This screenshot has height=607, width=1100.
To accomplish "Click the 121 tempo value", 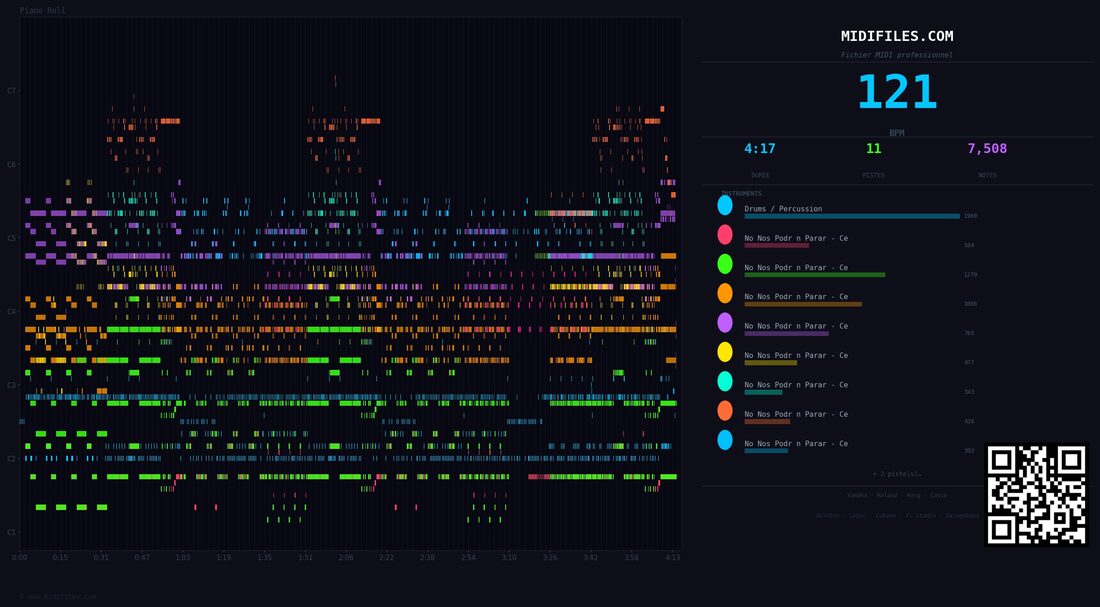I will point(897,93).
